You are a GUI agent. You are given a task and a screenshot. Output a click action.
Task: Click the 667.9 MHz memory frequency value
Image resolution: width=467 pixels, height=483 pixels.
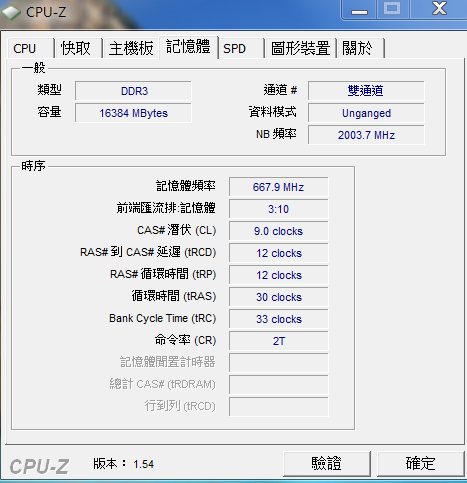(279, 187)
